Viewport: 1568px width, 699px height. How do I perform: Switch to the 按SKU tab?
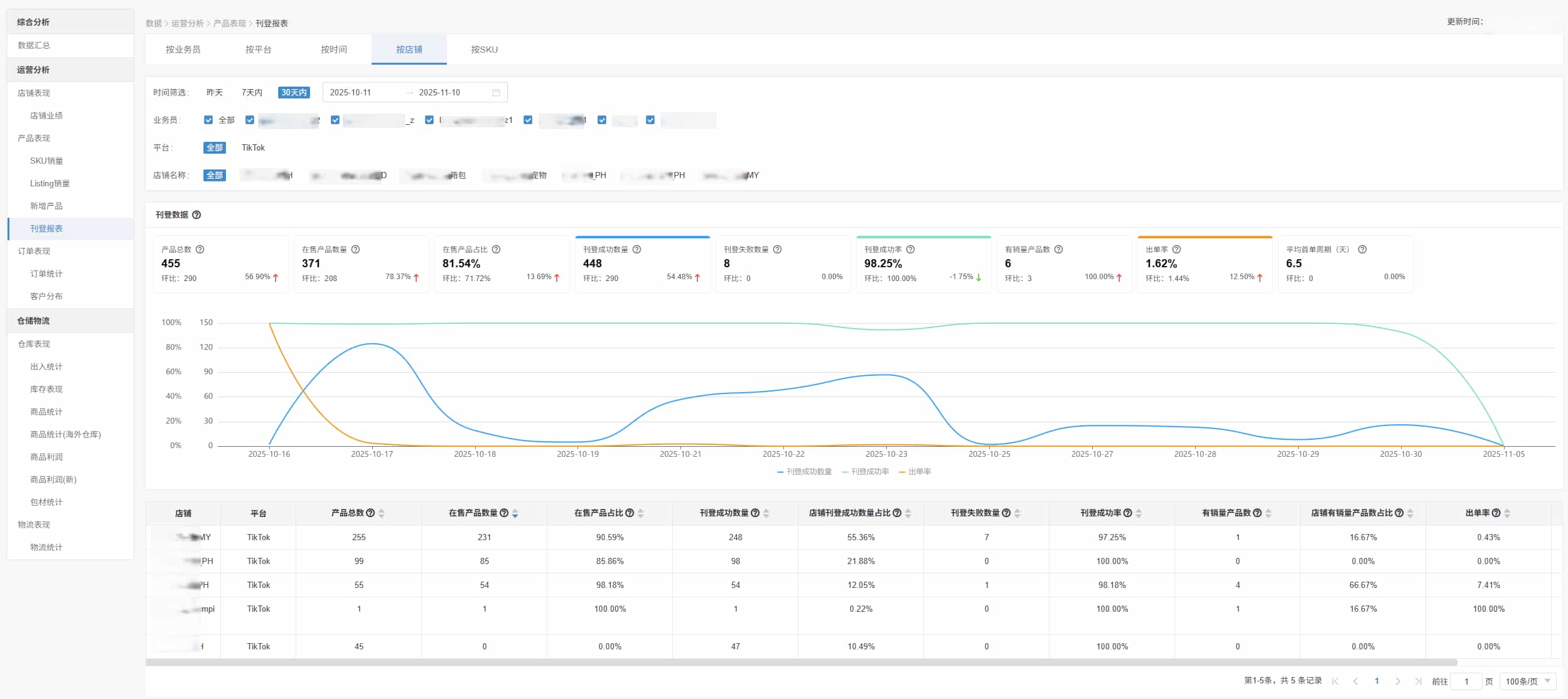[484, 50]
